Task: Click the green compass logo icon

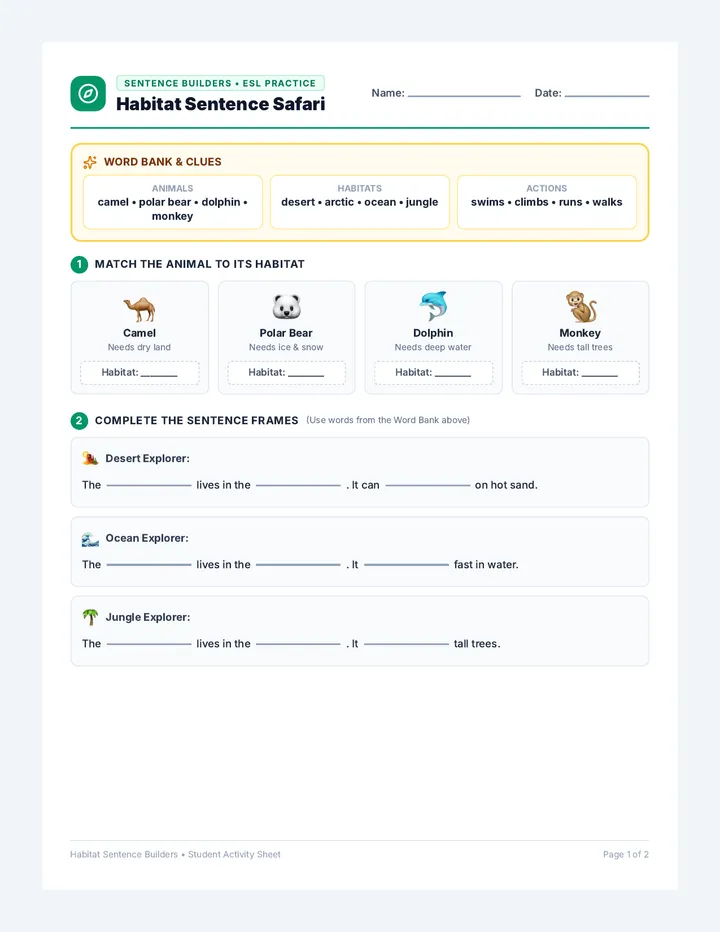Action: (x=88, y=93)
